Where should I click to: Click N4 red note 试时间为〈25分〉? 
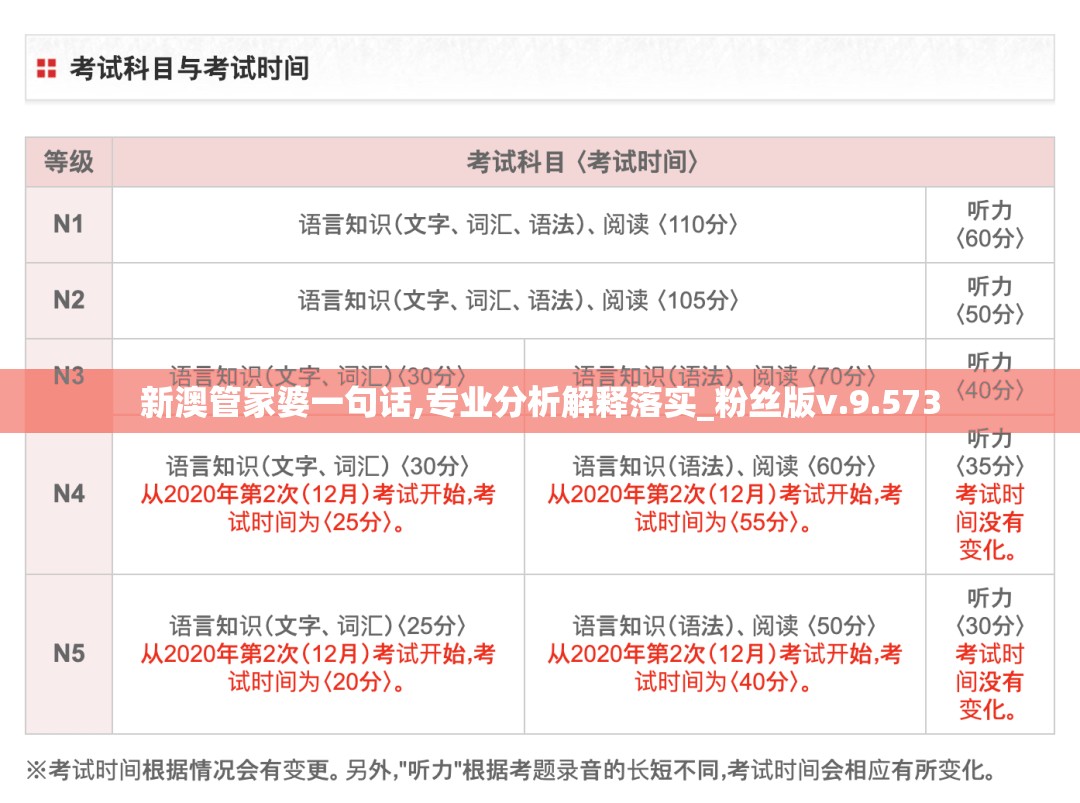(318, 522)
